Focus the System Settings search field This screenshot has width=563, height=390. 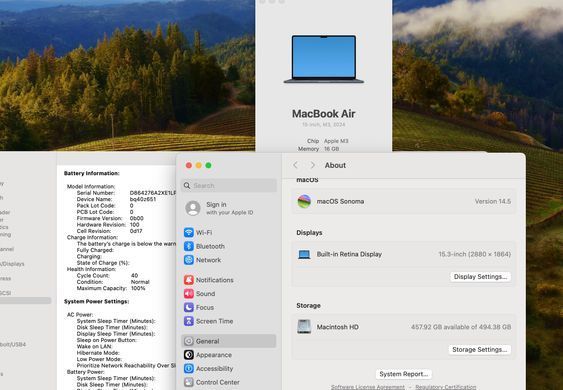click(x=229, y=185)
